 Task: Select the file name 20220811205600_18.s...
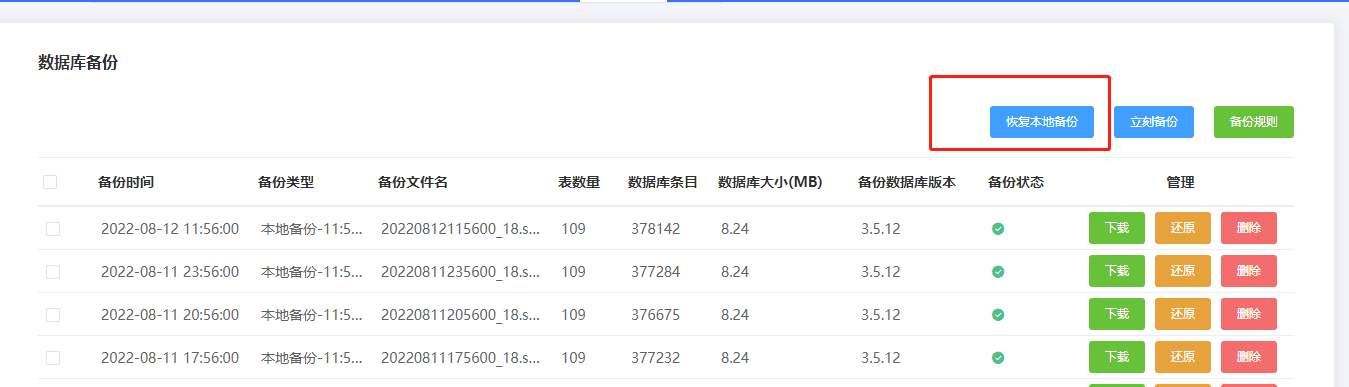coord(461,315)
